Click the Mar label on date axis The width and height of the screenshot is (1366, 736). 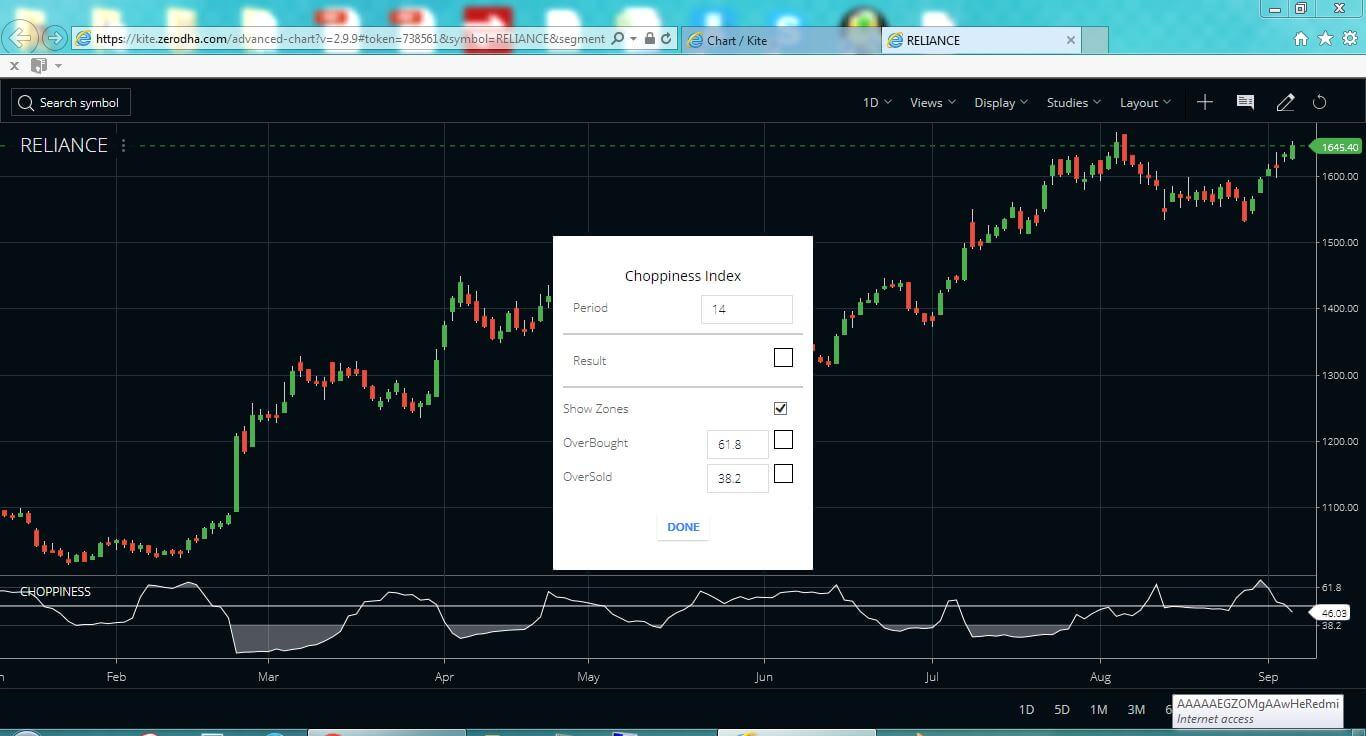[x=268, y=677]
